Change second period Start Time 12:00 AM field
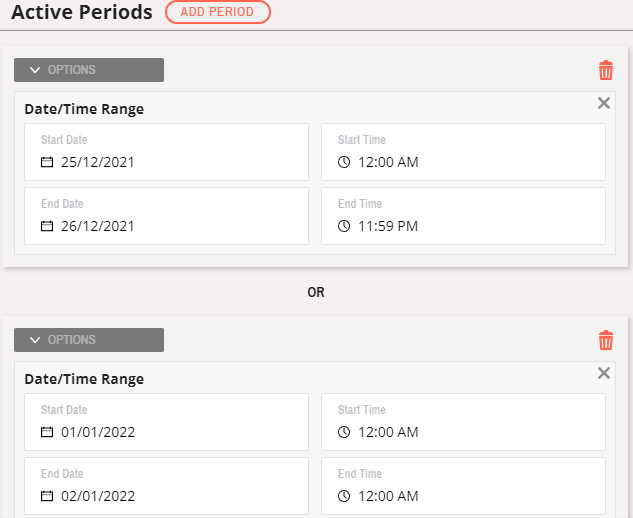Viewport: 633px width, 518px height. tap(463, 422)
